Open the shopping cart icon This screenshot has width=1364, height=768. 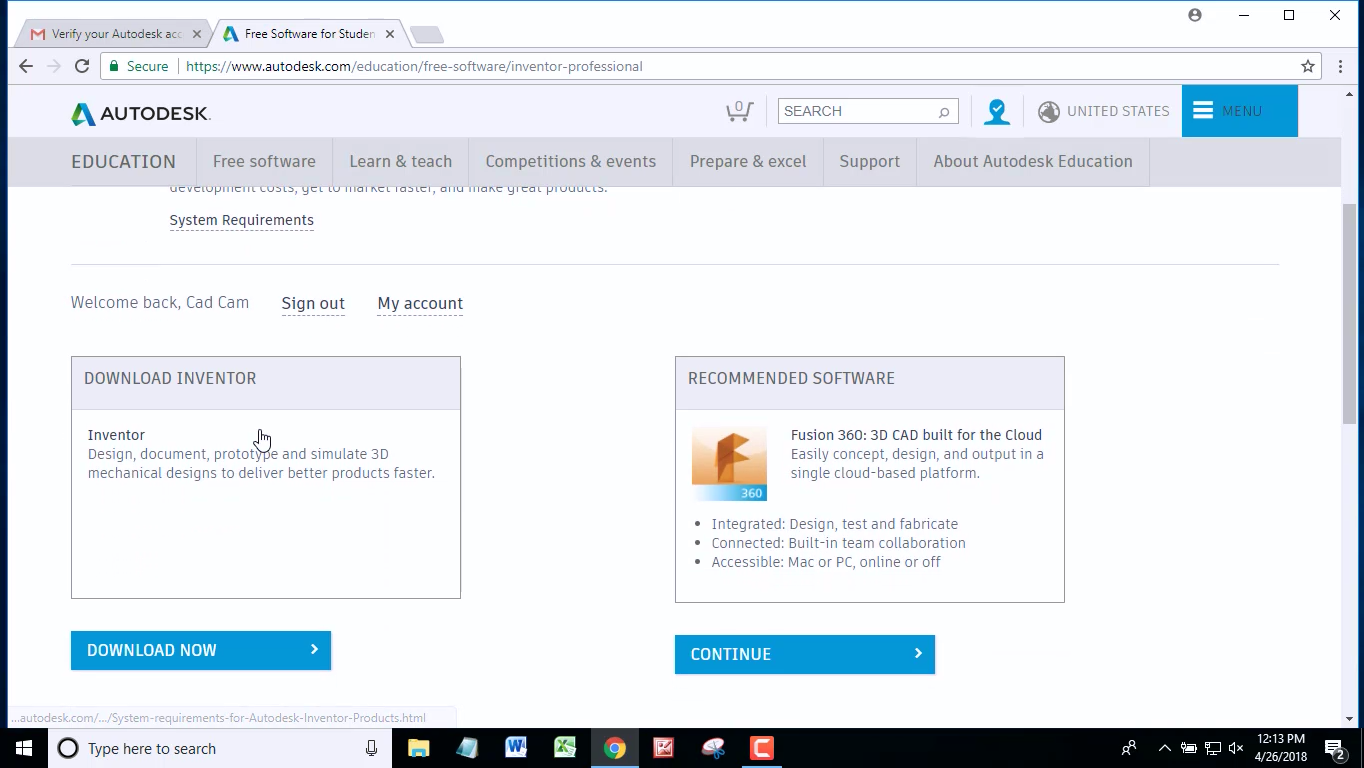click(x=739, y=111)
